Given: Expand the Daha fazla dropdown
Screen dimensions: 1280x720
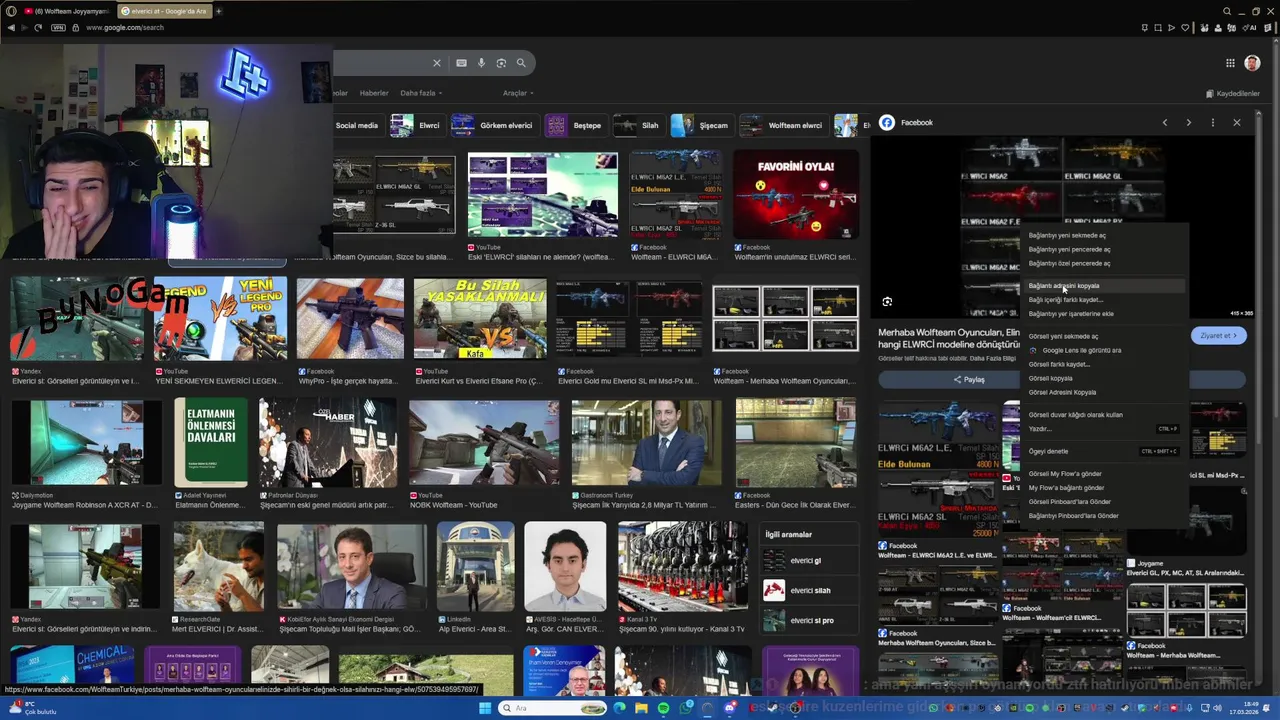Looking at the screenshot, I should coord(421,93).
